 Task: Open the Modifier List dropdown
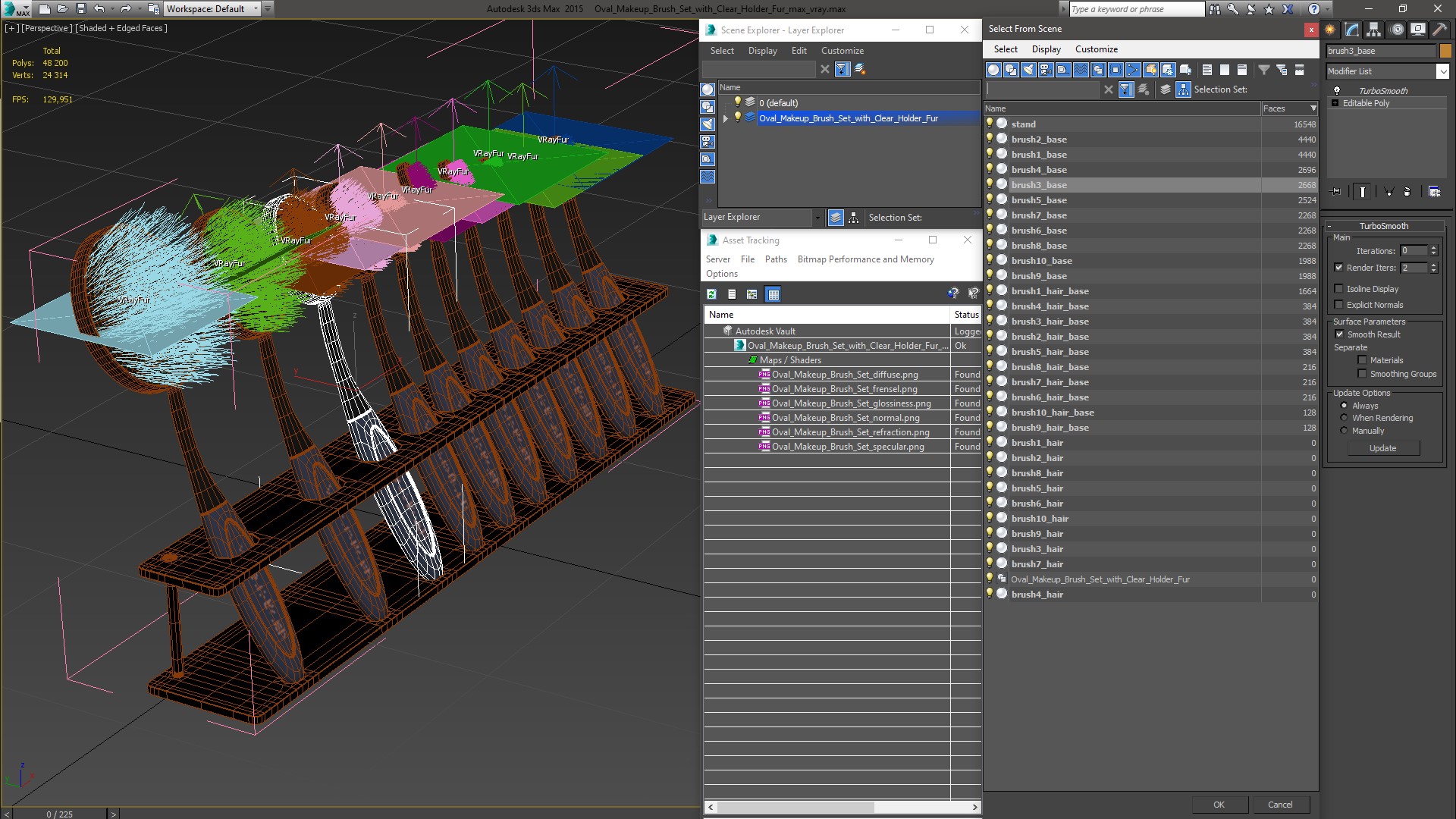point(1442,71)
